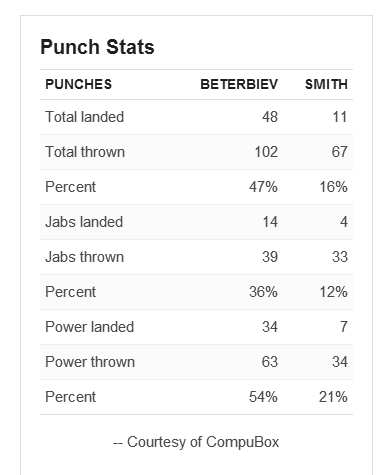Image resolution: width=391 pixels, height=475 pixels.
Task: Click Smith's total thrown value 67
Action: coord(340,152)
